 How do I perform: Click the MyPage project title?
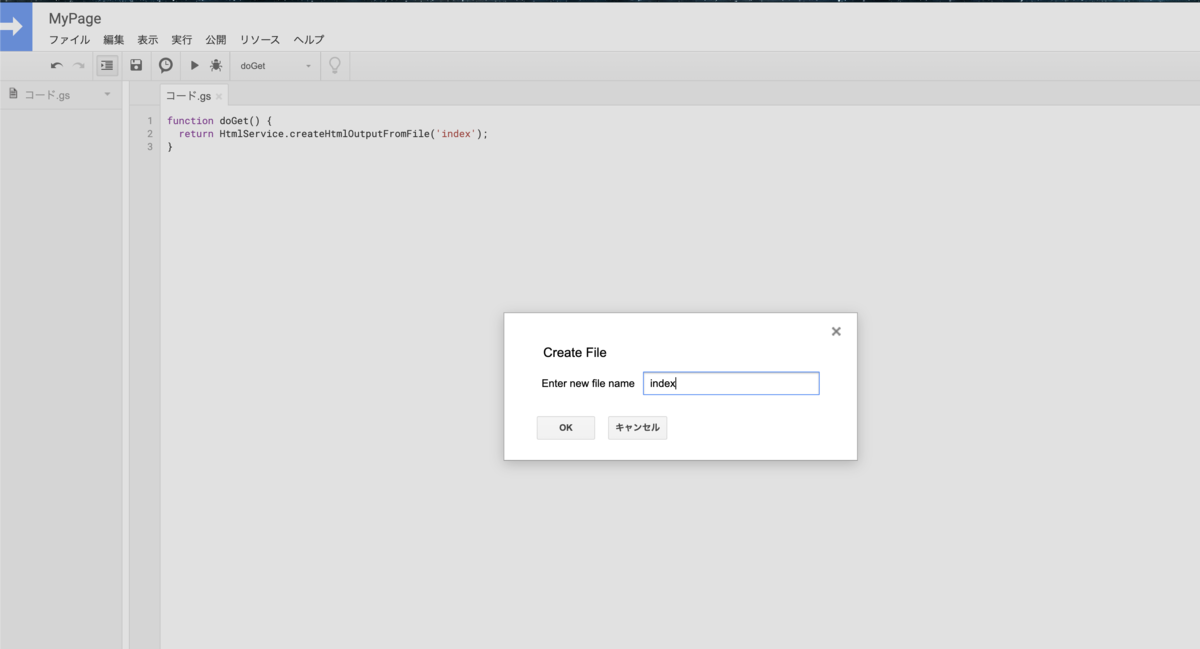click(75, 18)
